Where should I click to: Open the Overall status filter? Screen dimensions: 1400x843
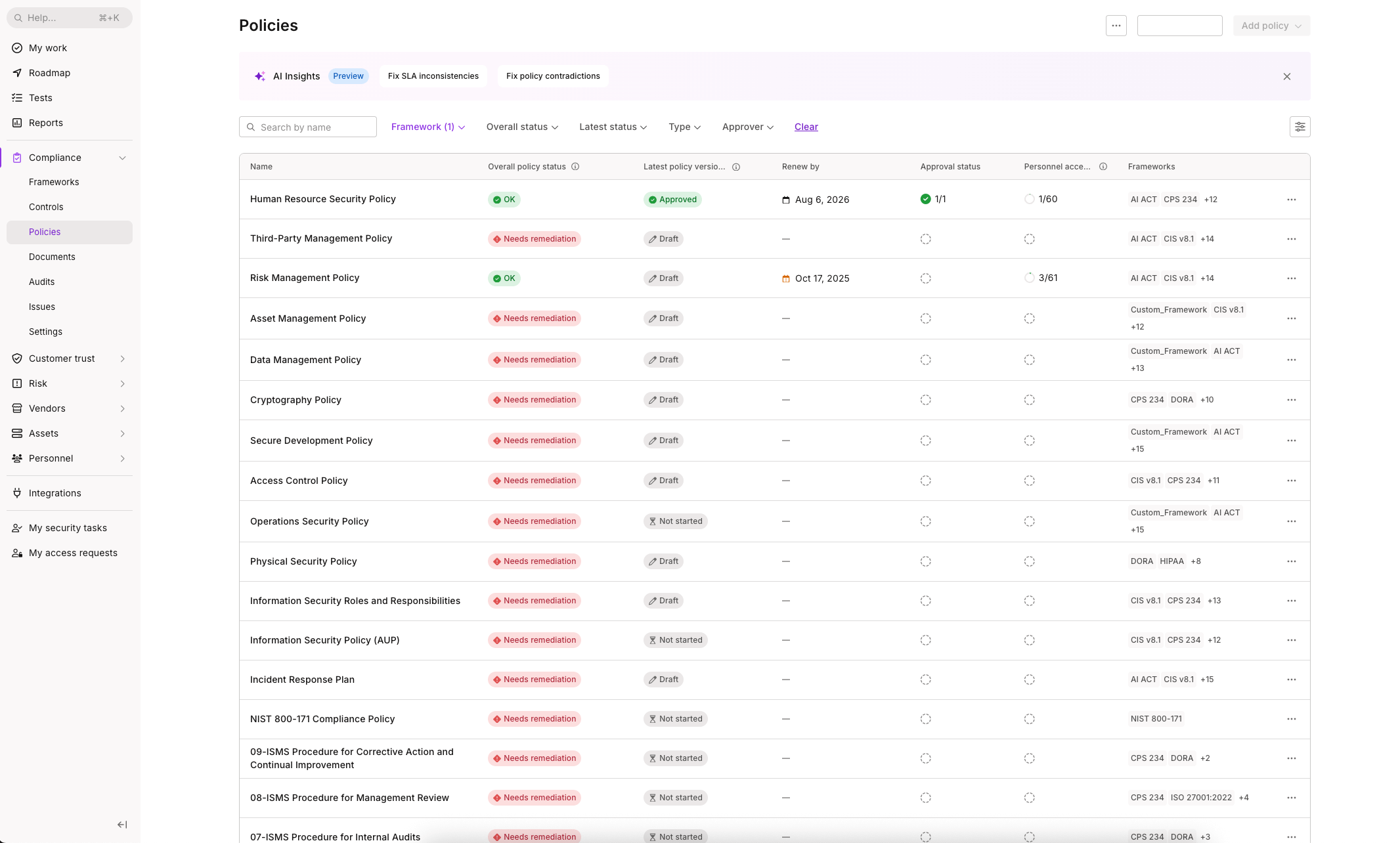click(x=522, y=127)
